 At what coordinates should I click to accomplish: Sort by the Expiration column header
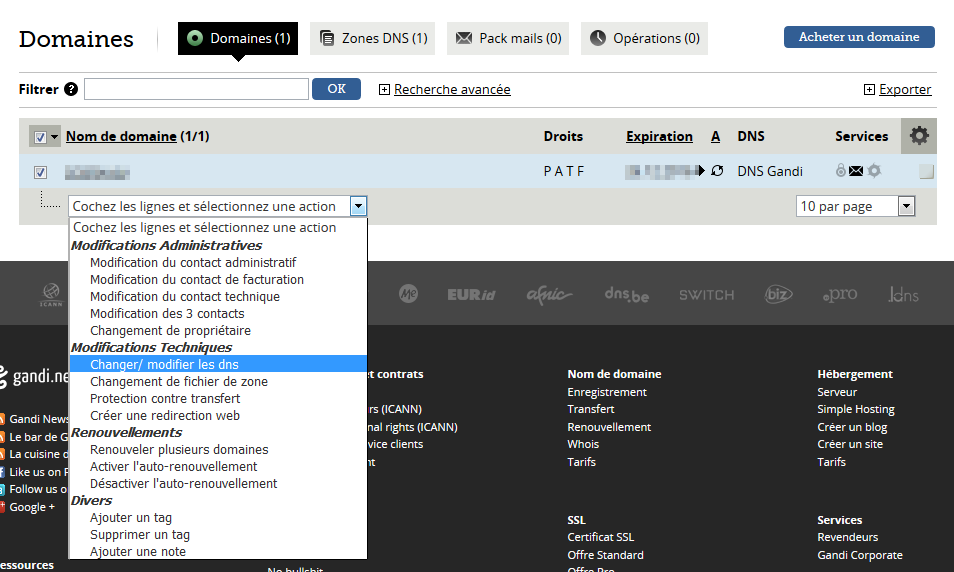(x=659, y=136)
